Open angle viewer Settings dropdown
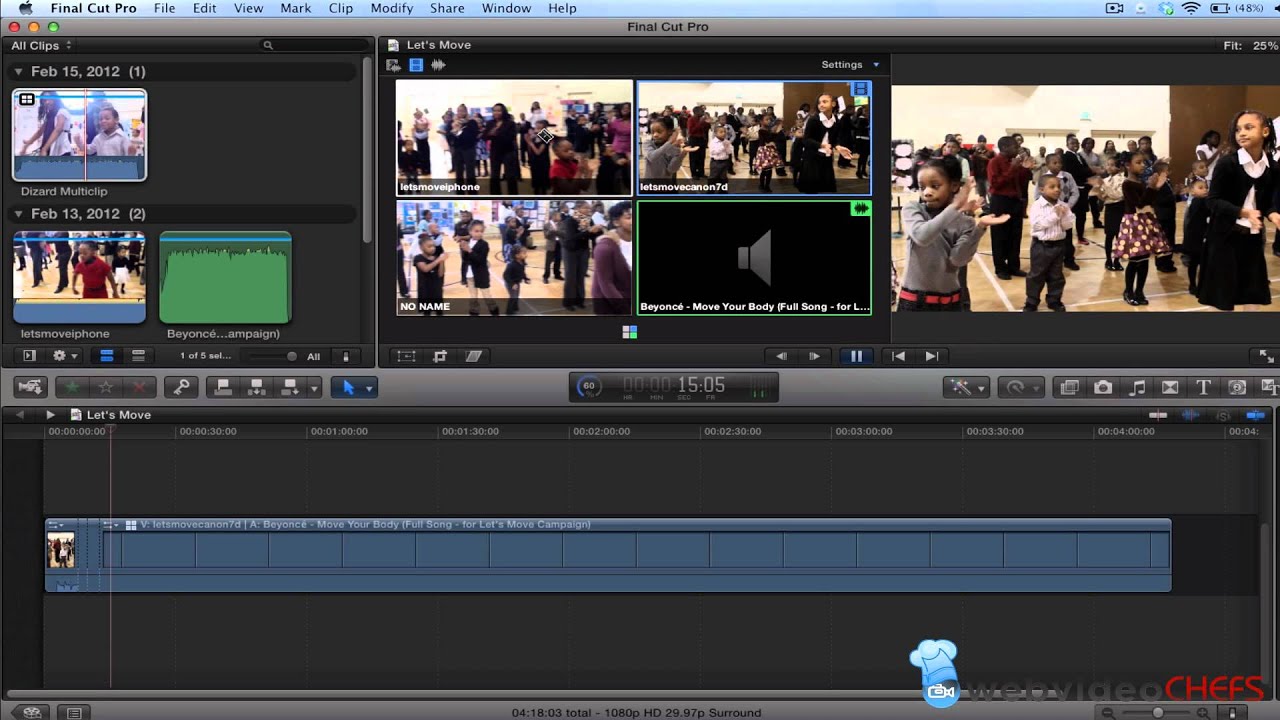The image size is (1280, 720). 851,65
